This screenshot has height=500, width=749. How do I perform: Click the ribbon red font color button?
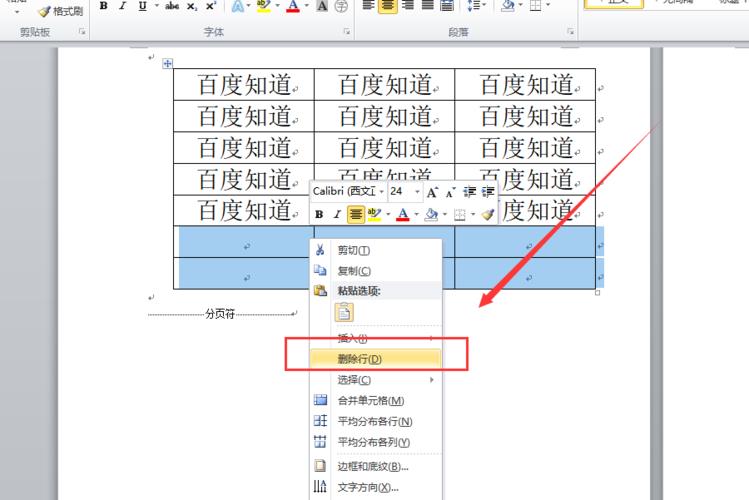293,6
